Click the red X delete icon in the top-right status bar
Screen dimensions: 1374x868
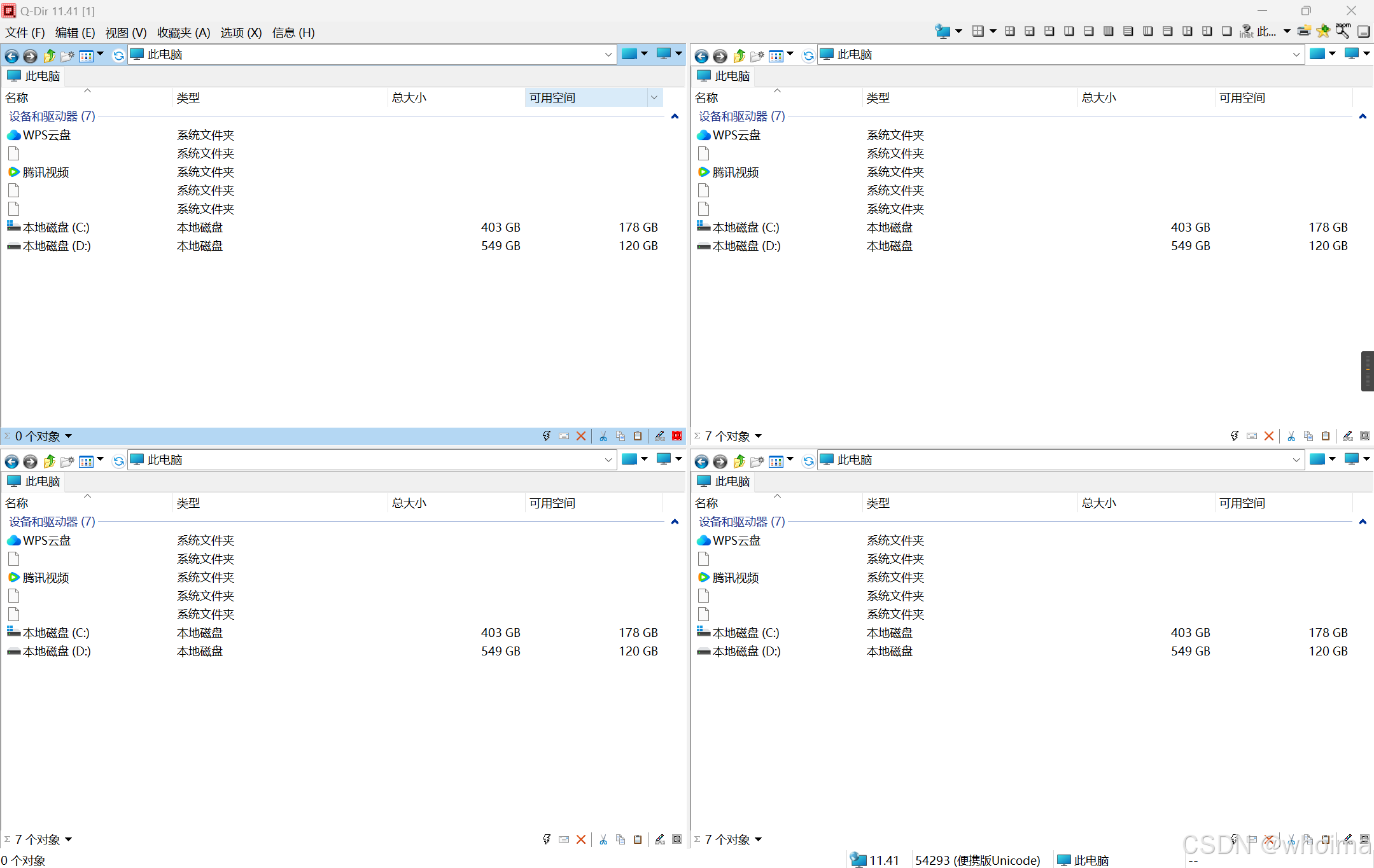pyautogui.click(x=1269, y=436)
